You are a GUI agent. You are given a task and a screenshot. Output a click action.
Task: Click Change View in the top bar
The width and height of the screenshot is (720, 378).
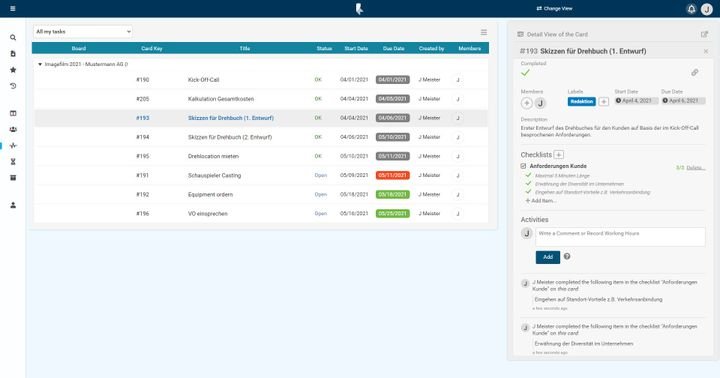554,9
